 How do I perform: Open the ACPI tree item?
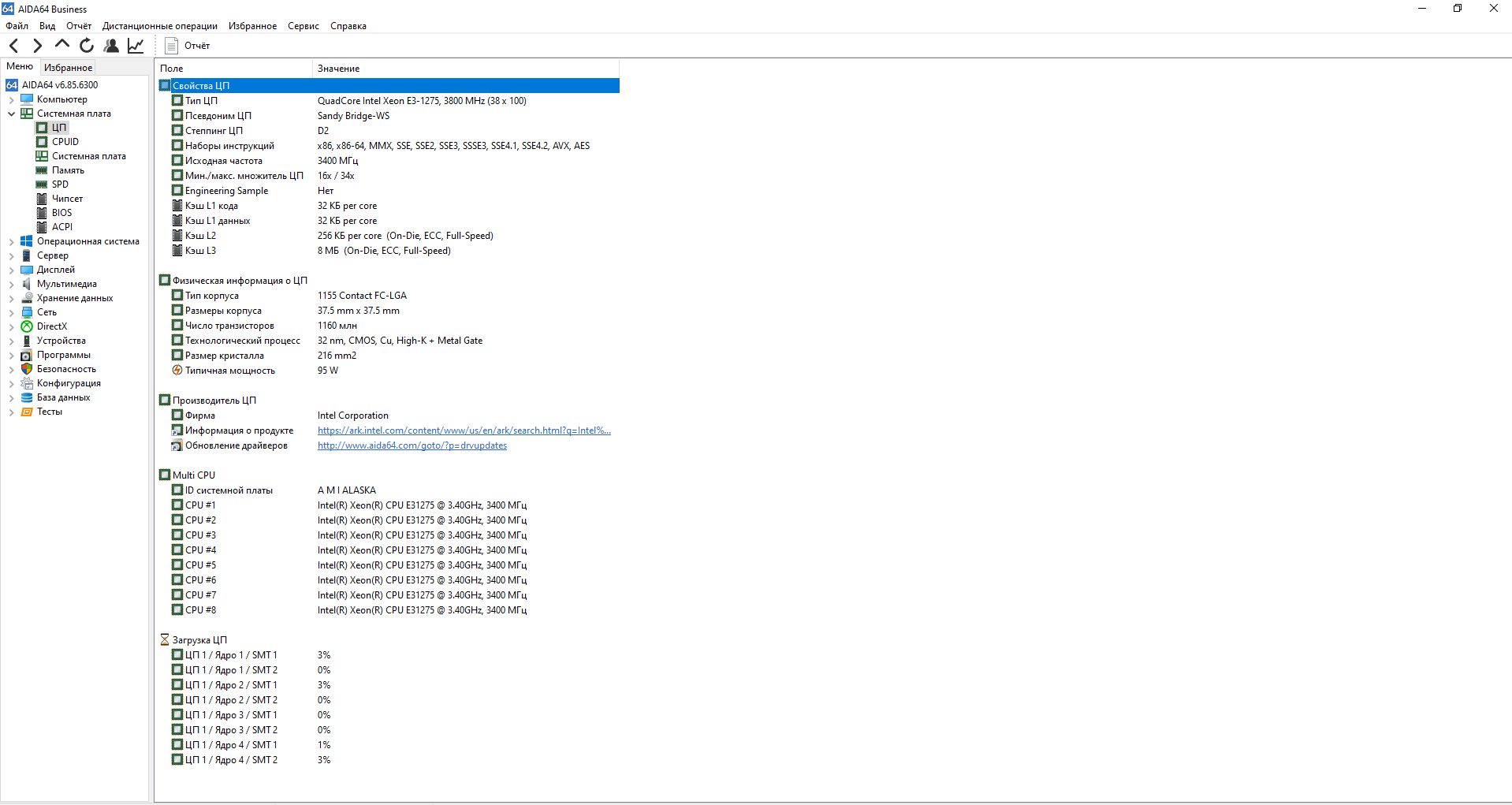click(x=62, y=227)
